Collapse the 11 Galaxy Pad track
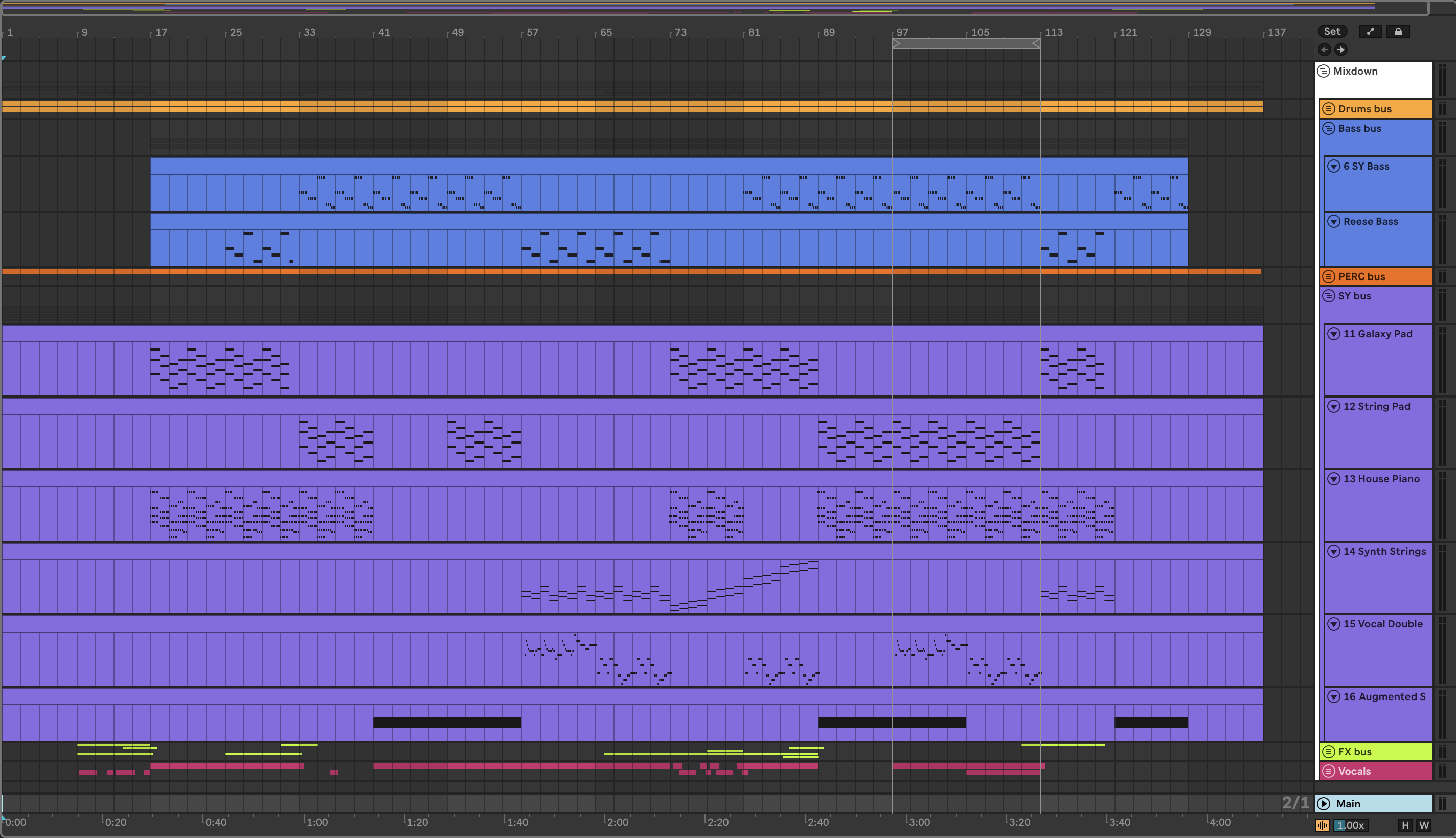The image size is (1456, 838). (x=1333, y=334)
